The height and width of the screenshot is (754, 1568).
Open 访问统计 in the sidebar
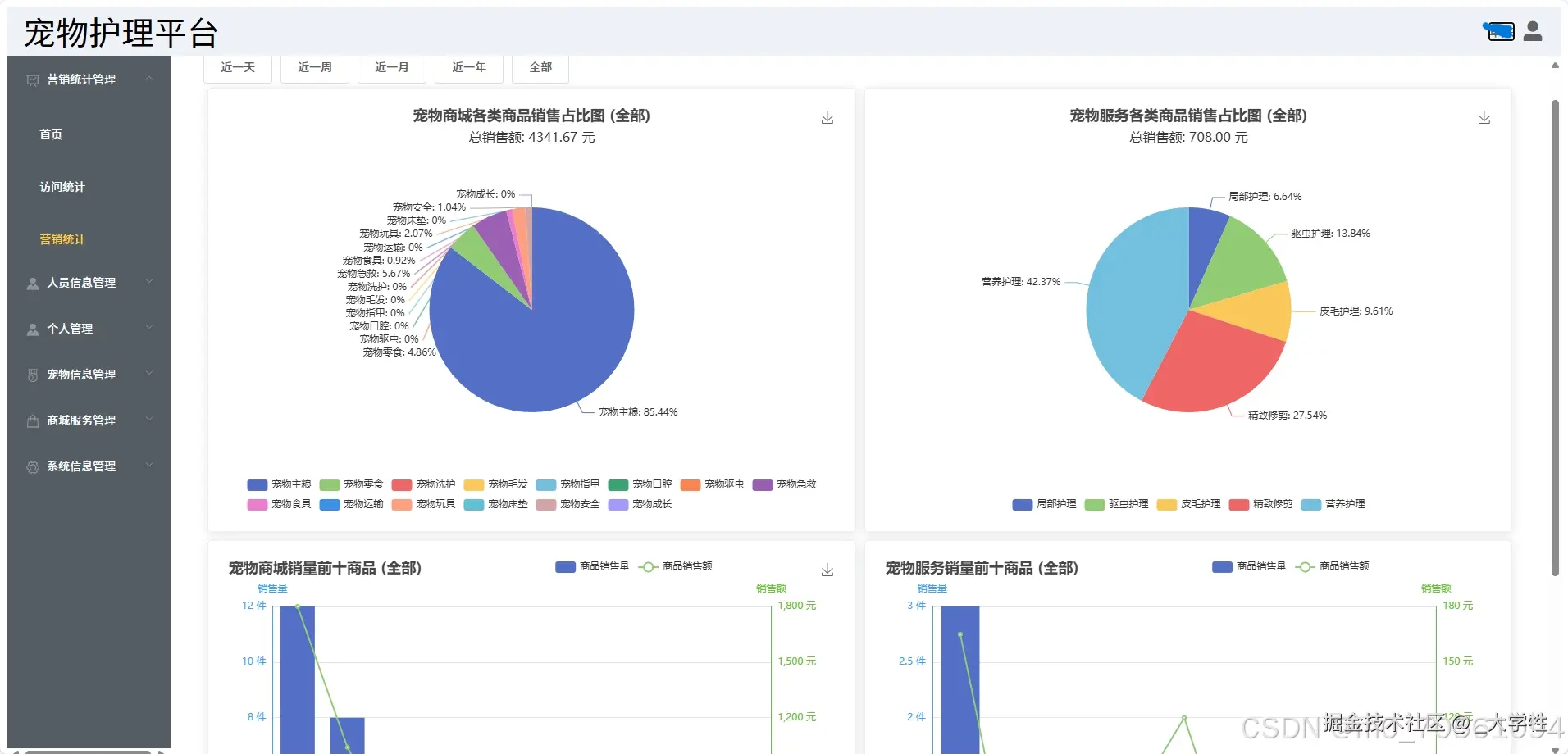[62, 187]
